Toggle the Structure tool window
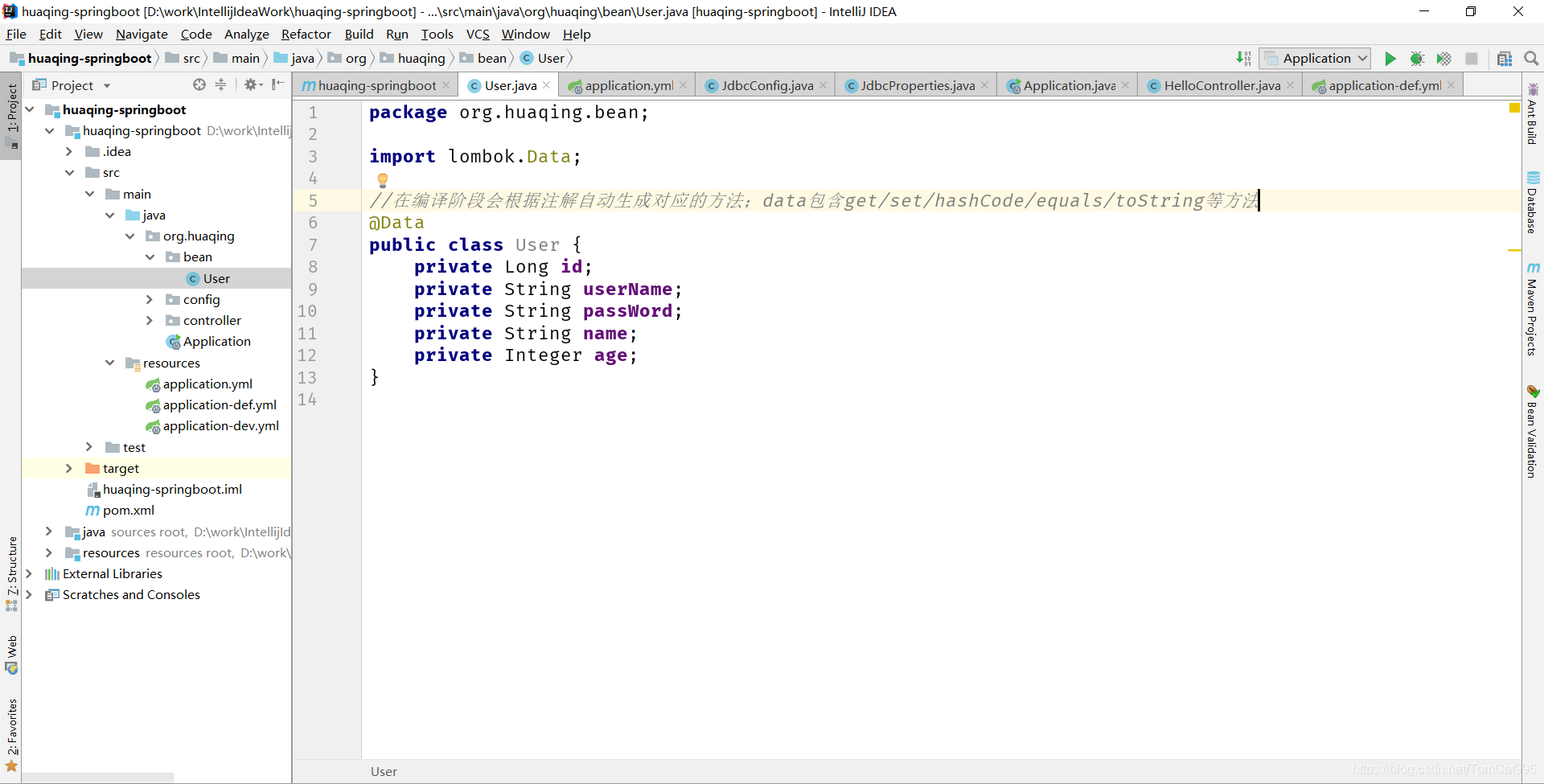Viewport: 1544px width, 784px height. coord(11,573)
